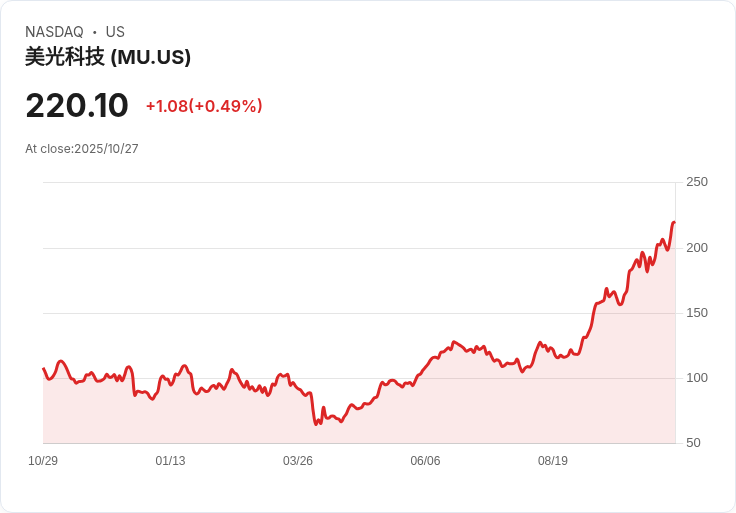Screen dimensions: 736x513
Task: Click the 美光科技 (MU.US) stock title
Action: pyautogui.click(x=108, y=57)
